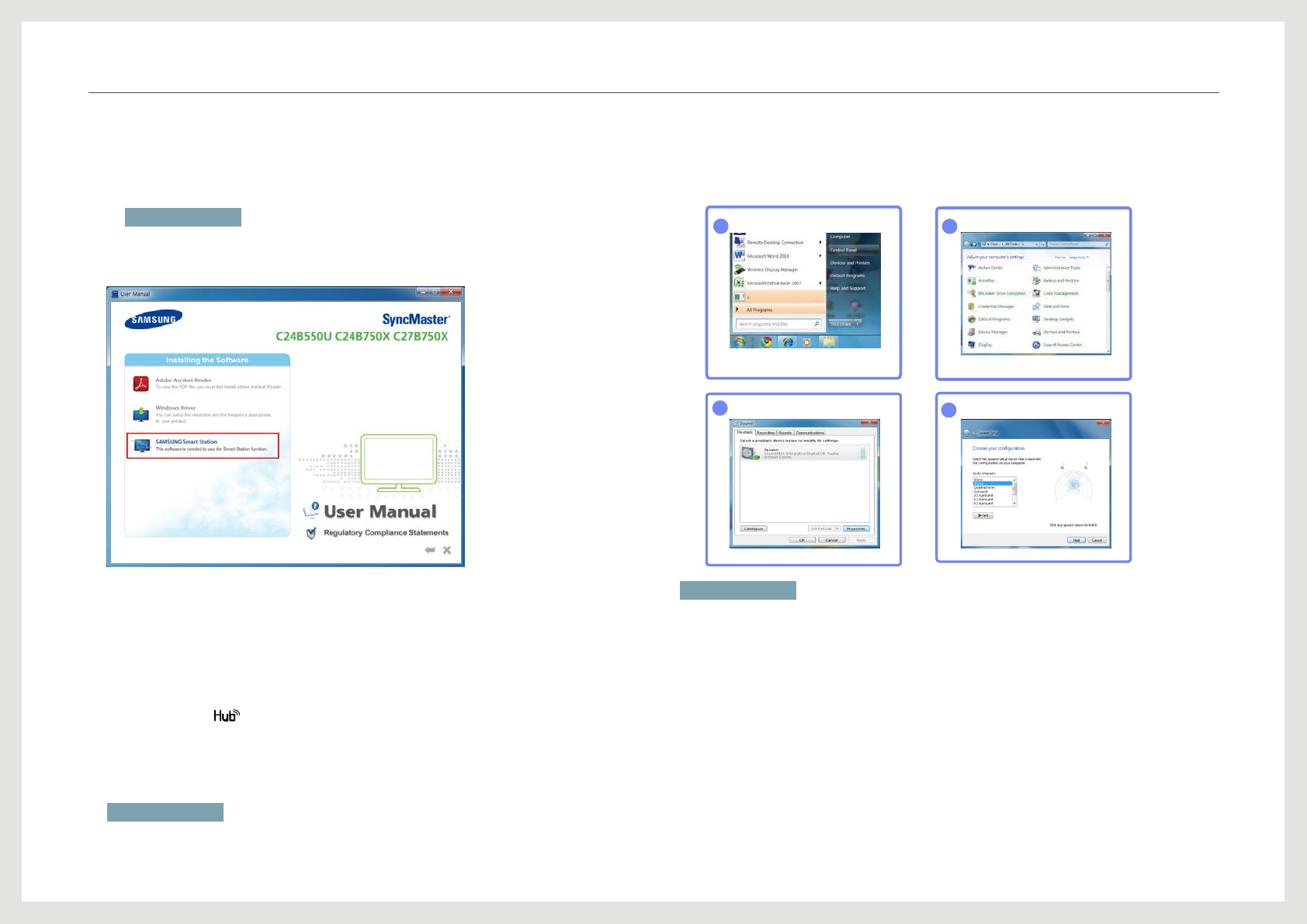Image resolution: width=1307 pixels, height=924 pixels.
Task: Click Configure in Sound dialog
Action: point(754,529)
